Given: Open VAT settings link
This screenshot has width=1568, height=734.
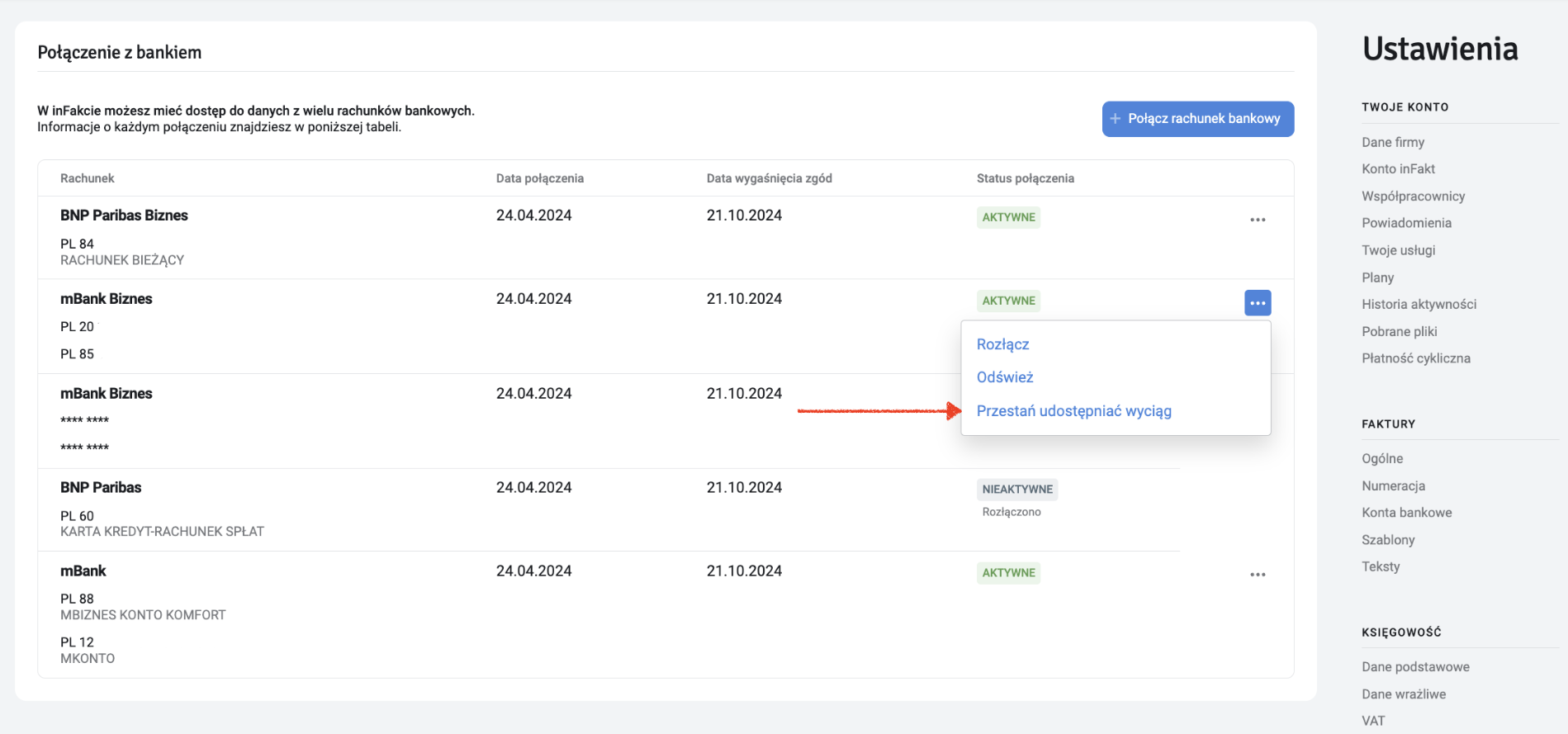Looking at the screenshot, I should pyautogui.click(x=1373, y=721).
